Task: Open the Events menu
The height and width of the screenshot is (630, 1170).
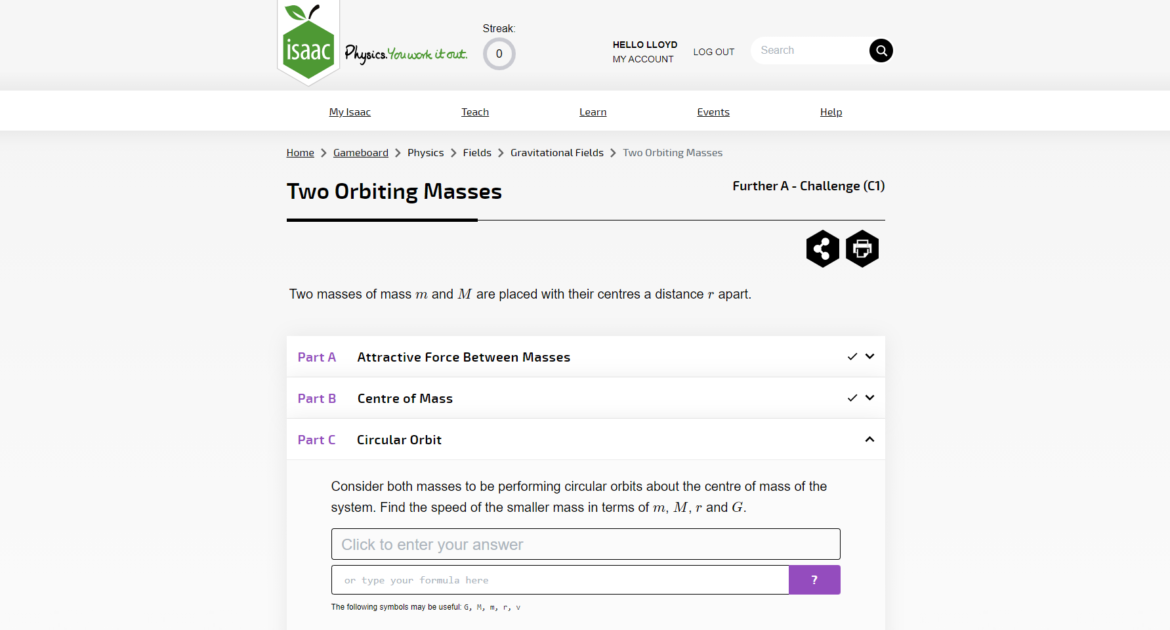Action: point(713,112)
